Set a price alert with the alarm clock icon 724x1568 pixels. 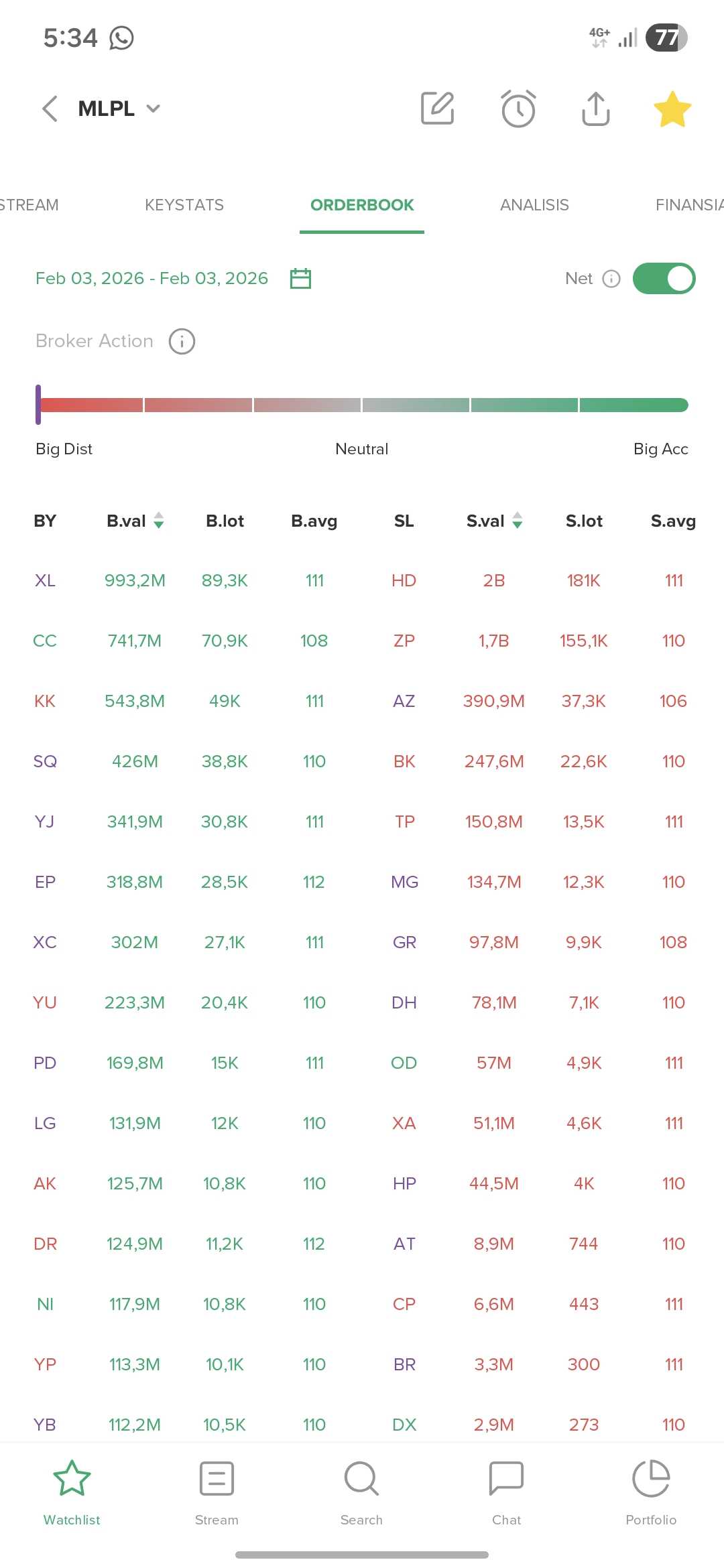point(518,109)
